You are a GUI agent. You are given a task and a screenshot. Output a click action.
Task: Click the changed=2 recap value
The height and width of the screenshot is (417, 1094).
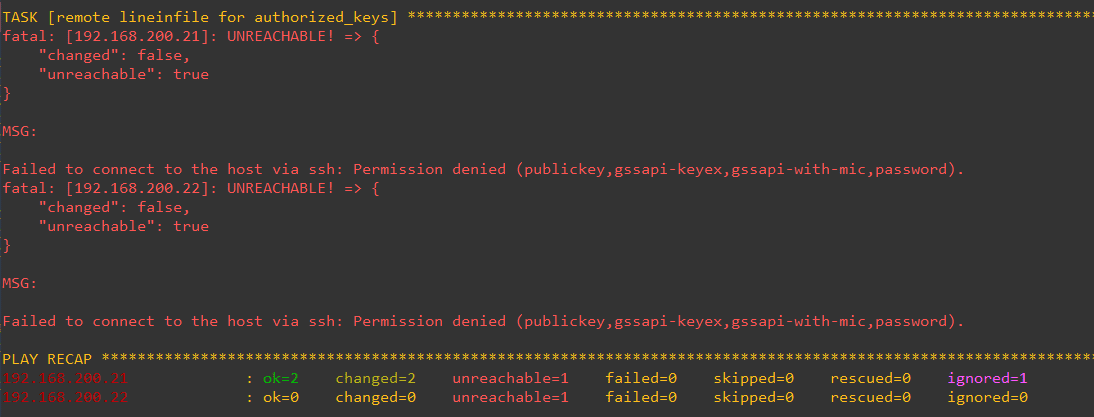point(371,378)
